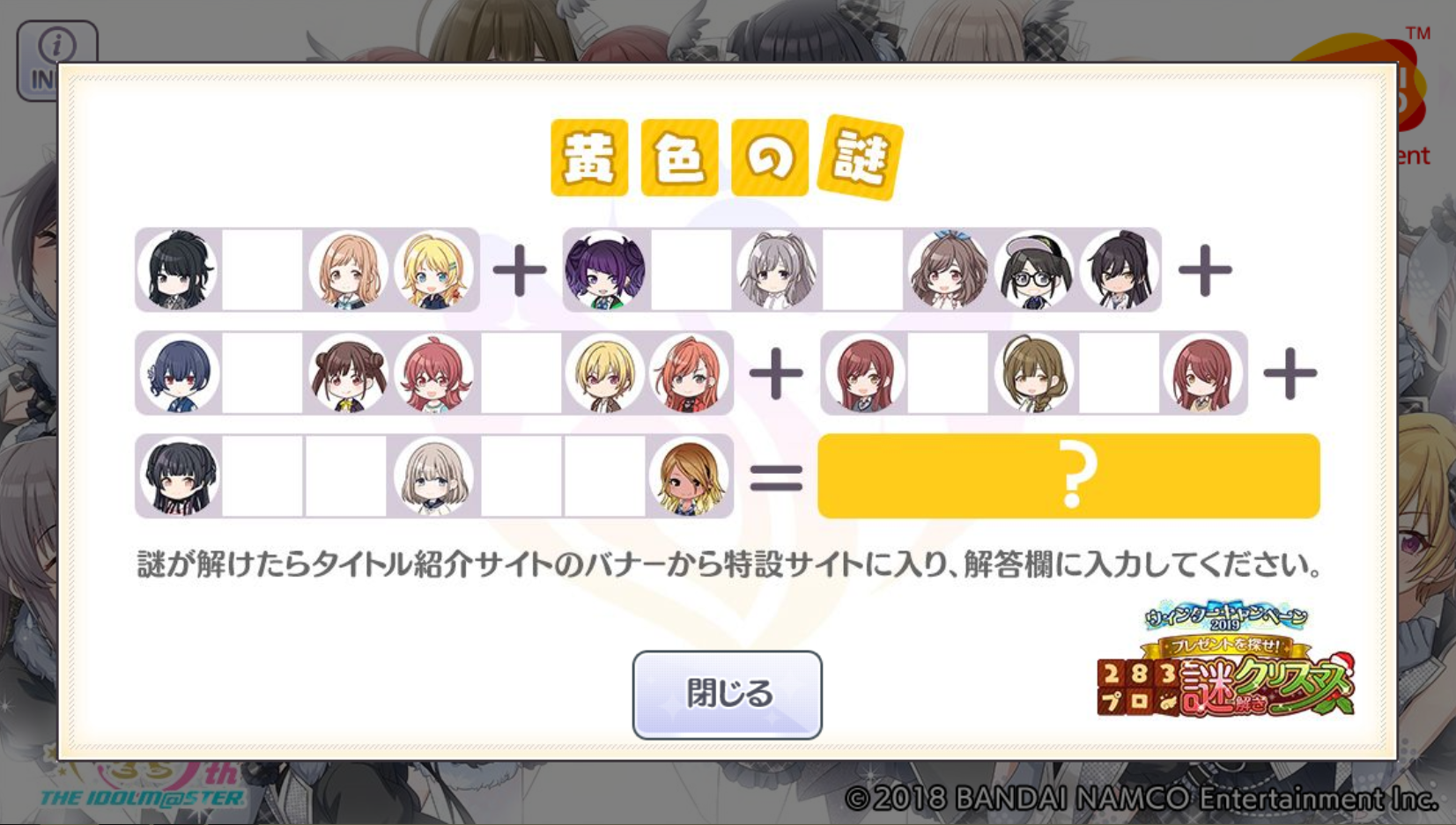Select the glasses and cap character icon
This screenshot has height=825, width=1456.
point(1034,269)
